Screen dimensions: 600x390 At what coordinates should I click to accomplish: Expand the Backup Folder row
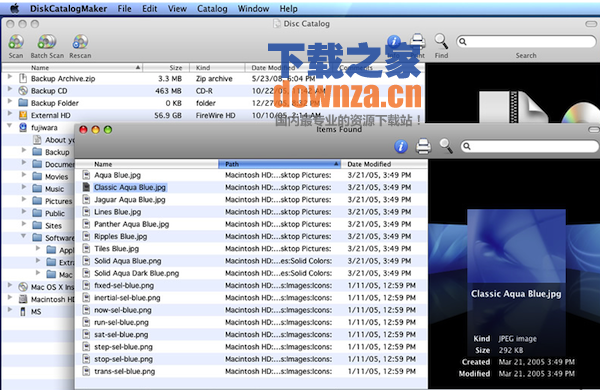[10, 101]
